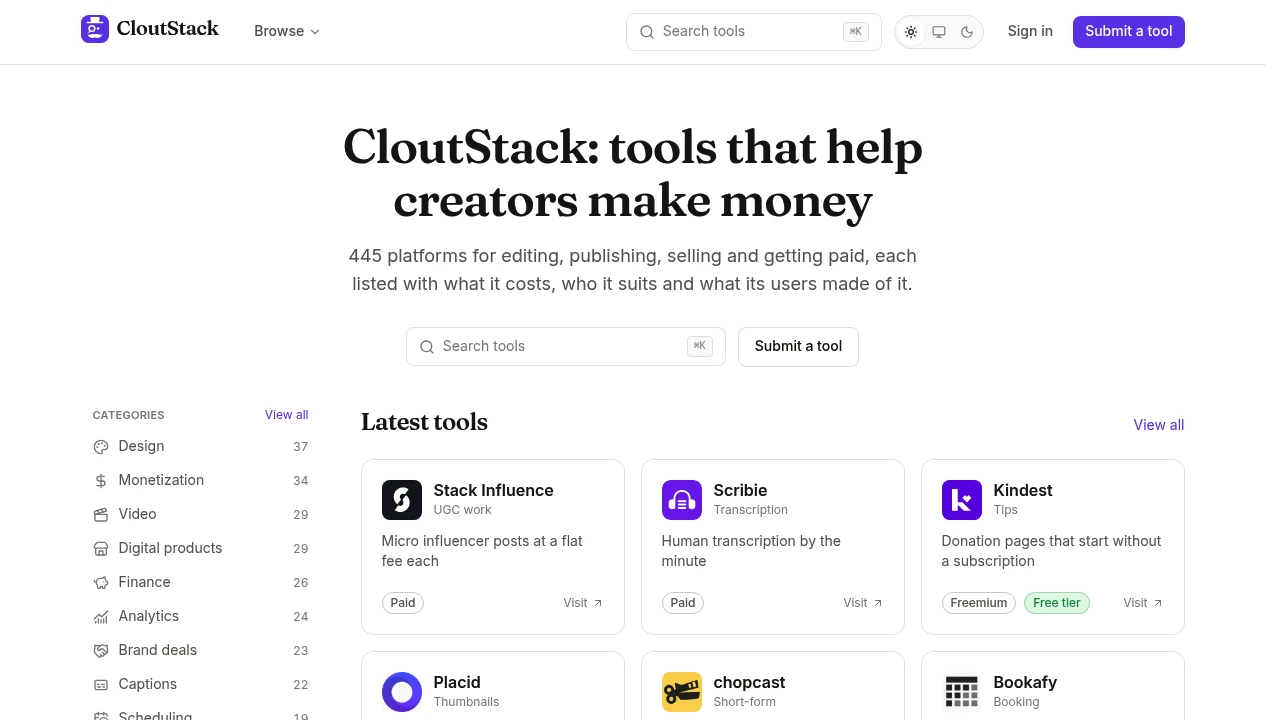
Task: Click the Analytics chart icon
Action: (101, 617)
